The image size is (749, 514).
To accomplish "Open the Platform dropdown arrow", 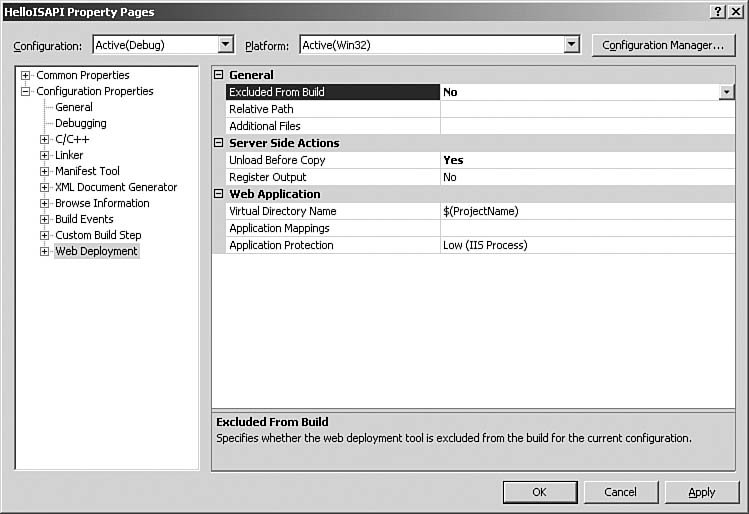I will (571, 45).
